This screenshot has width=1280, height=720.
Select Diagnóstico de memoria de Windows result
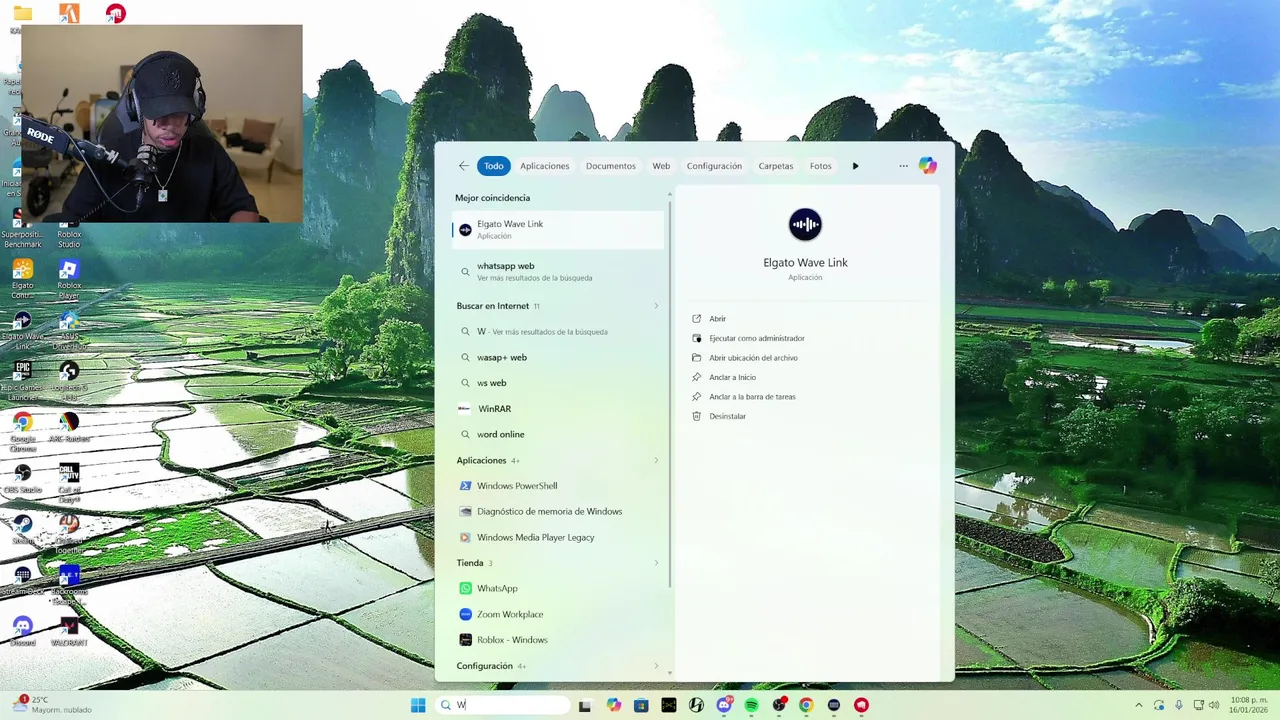coord(557,512)
